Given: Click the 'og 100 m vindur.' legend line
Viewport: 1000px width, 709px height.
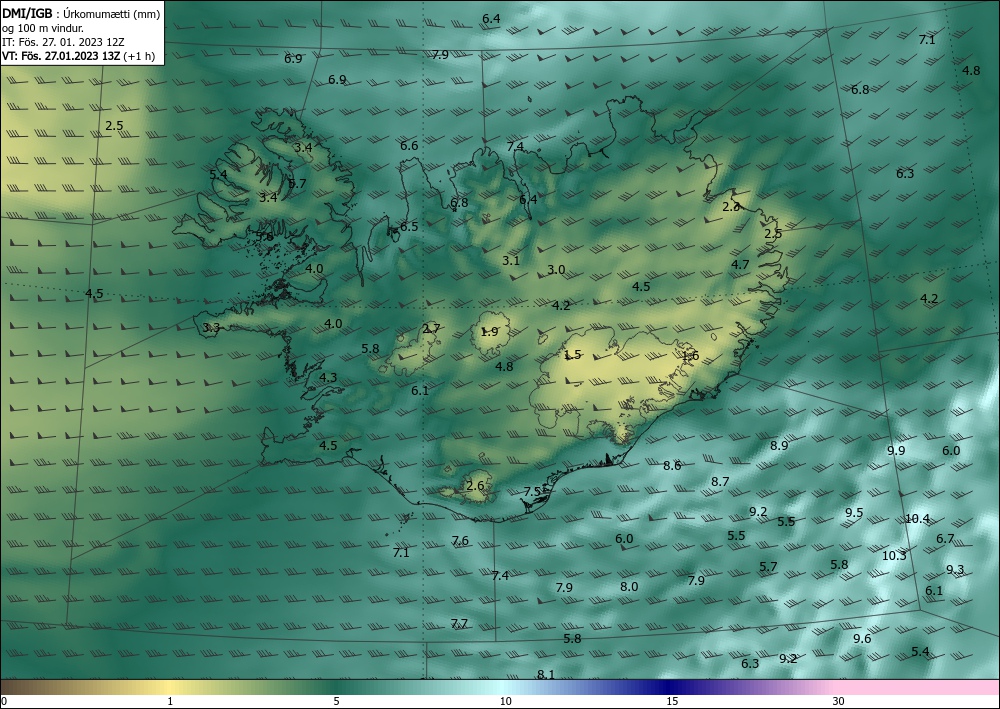Looking at the screenshot, I should pyautogui.click(x=43, y=29).
